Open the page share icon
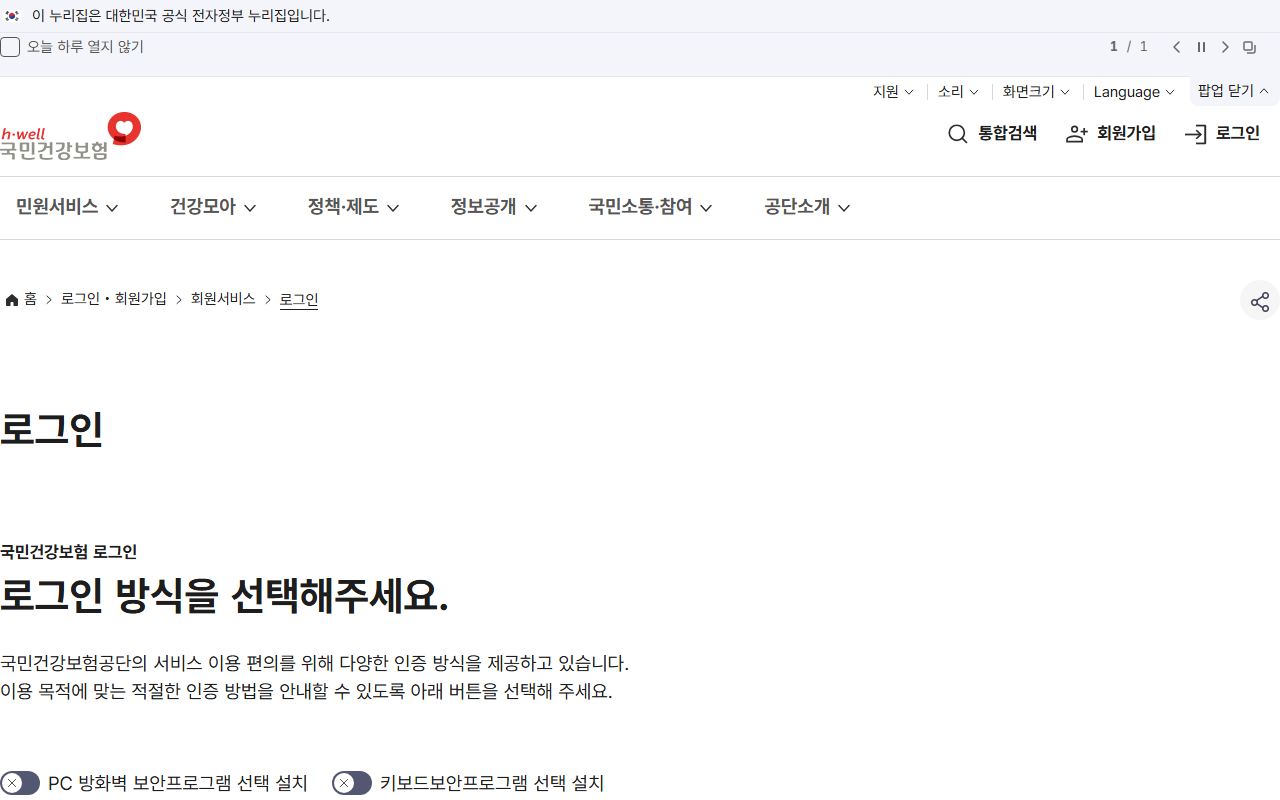 pos(1259,300)
